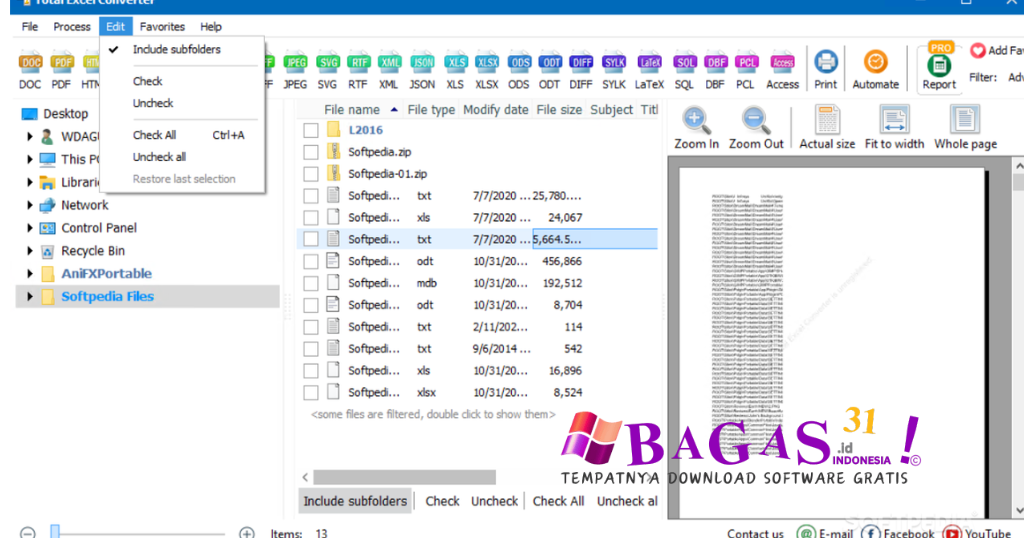
Task: Expand the This PC tree node
Action: [29, 159]
